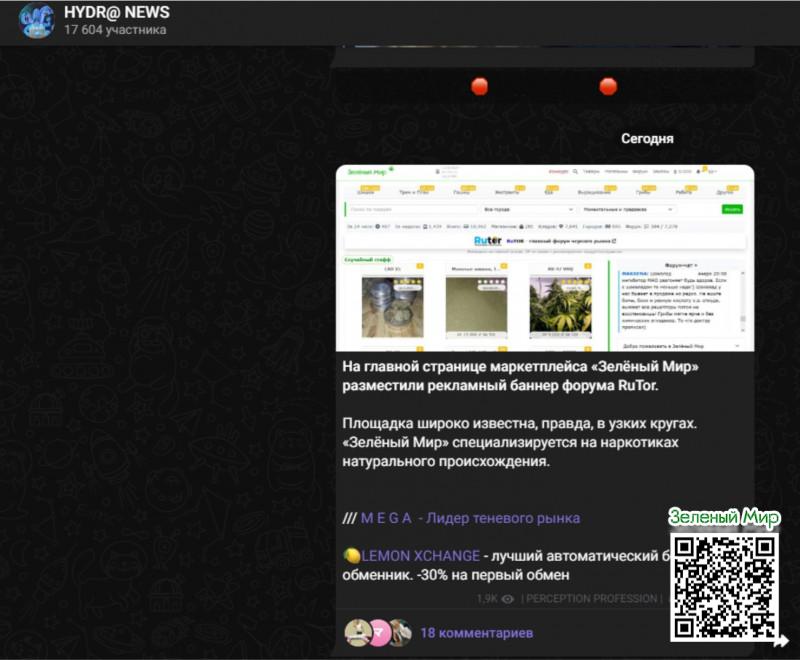The width and height of the screenshot is (800, 660).
Task: Click the left red circle emoji
Action: click(x=480, y=87)
